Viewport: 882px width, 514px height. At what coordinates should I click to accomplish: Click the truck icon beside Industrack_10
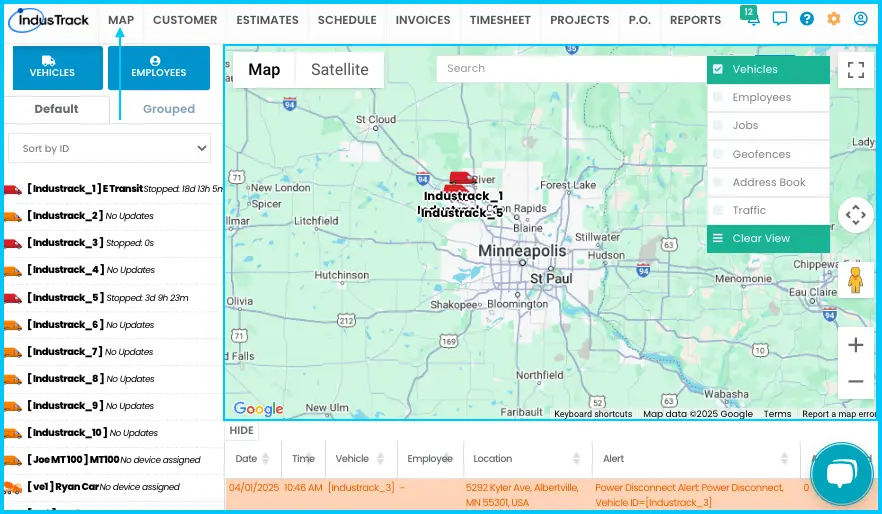(x=13, y=433)
